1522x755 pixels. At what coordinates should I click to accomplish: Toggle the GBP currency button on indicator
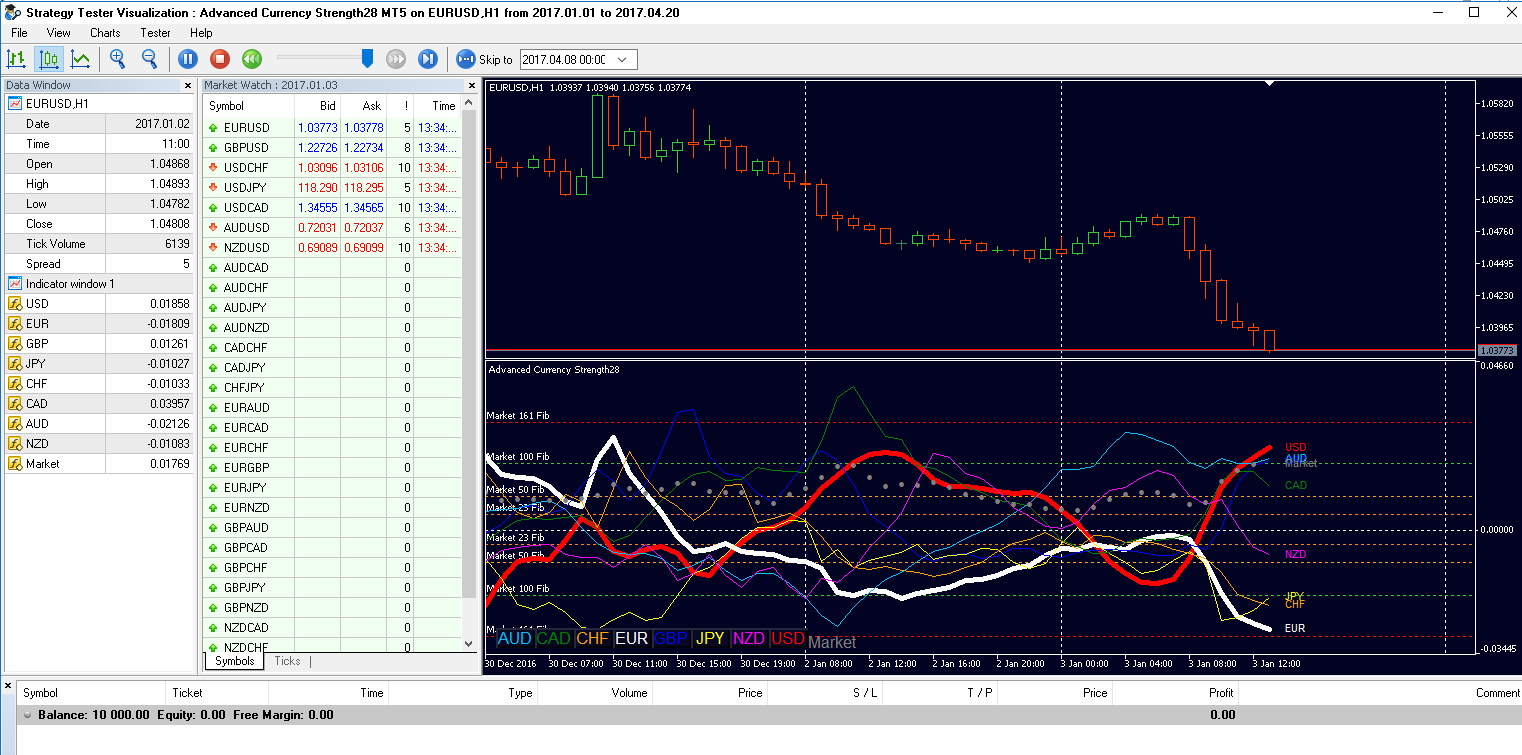point(671,638)
